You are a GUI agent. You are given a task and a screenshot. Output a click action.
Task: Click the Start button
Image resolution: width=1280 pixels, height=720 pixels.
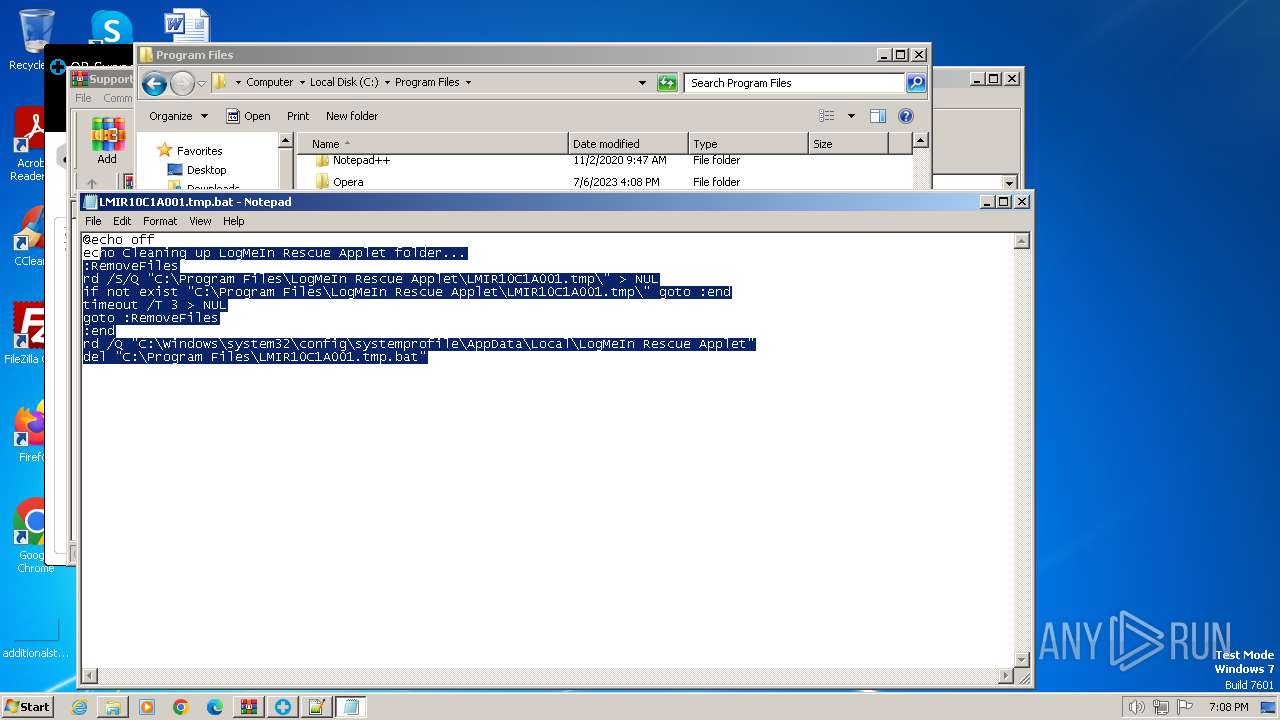[27, 707]
